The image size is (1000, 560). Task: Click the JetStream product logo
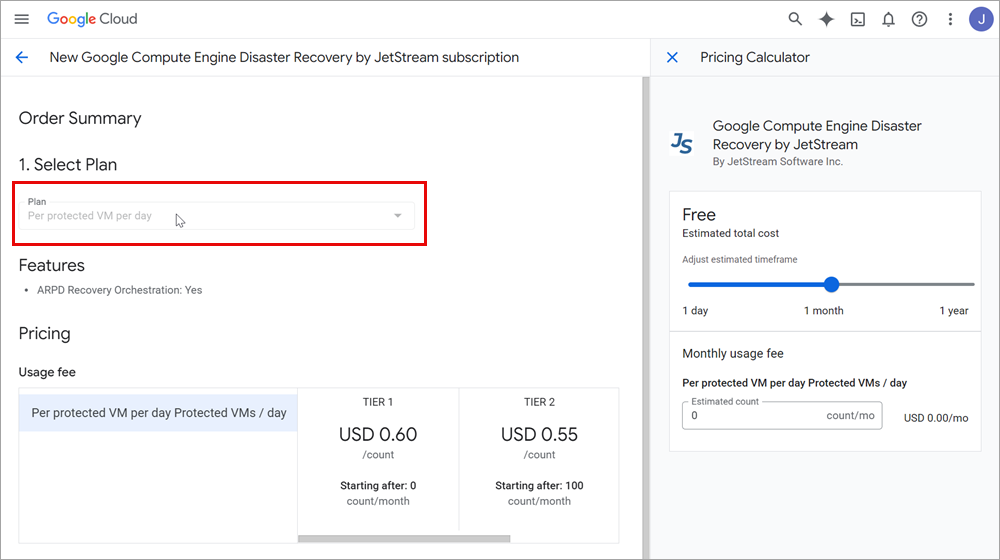(682, 143)
